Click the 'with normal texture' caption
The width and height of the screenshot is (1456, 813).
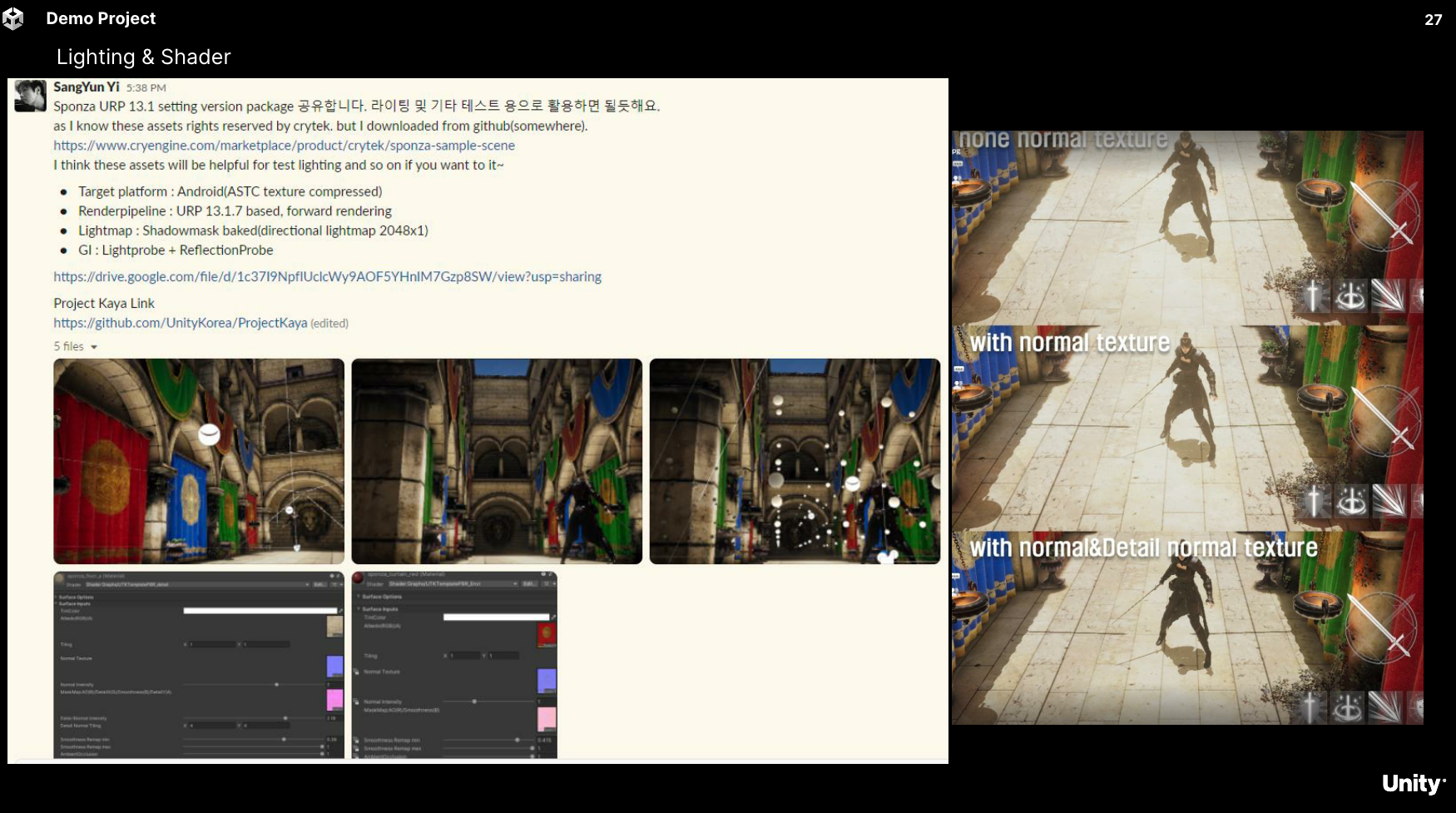point(1070,343)
